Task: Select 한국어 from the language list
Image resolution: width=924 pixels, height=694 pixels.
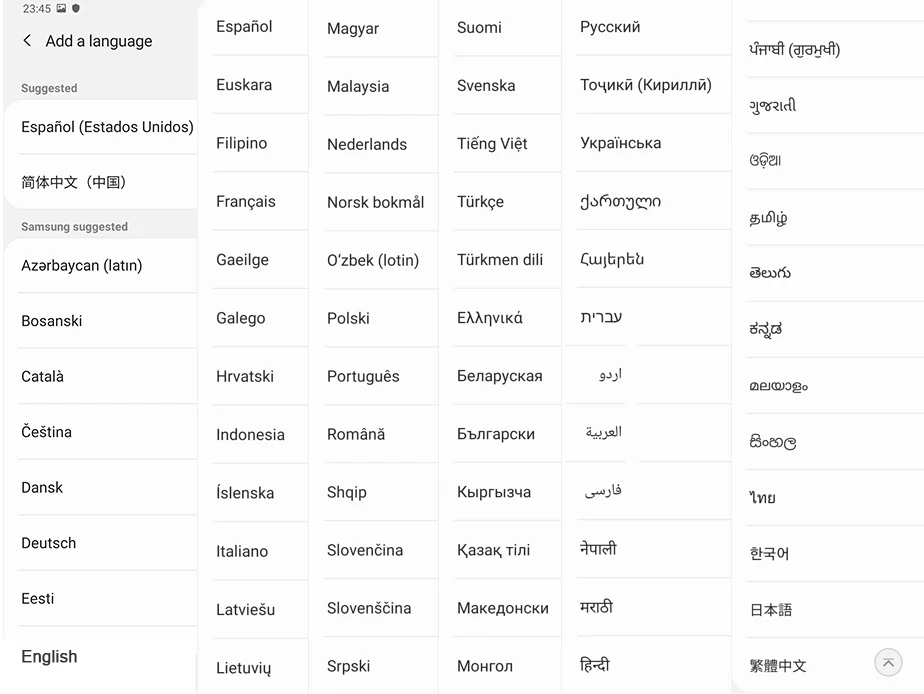Action: coord(770,553)
